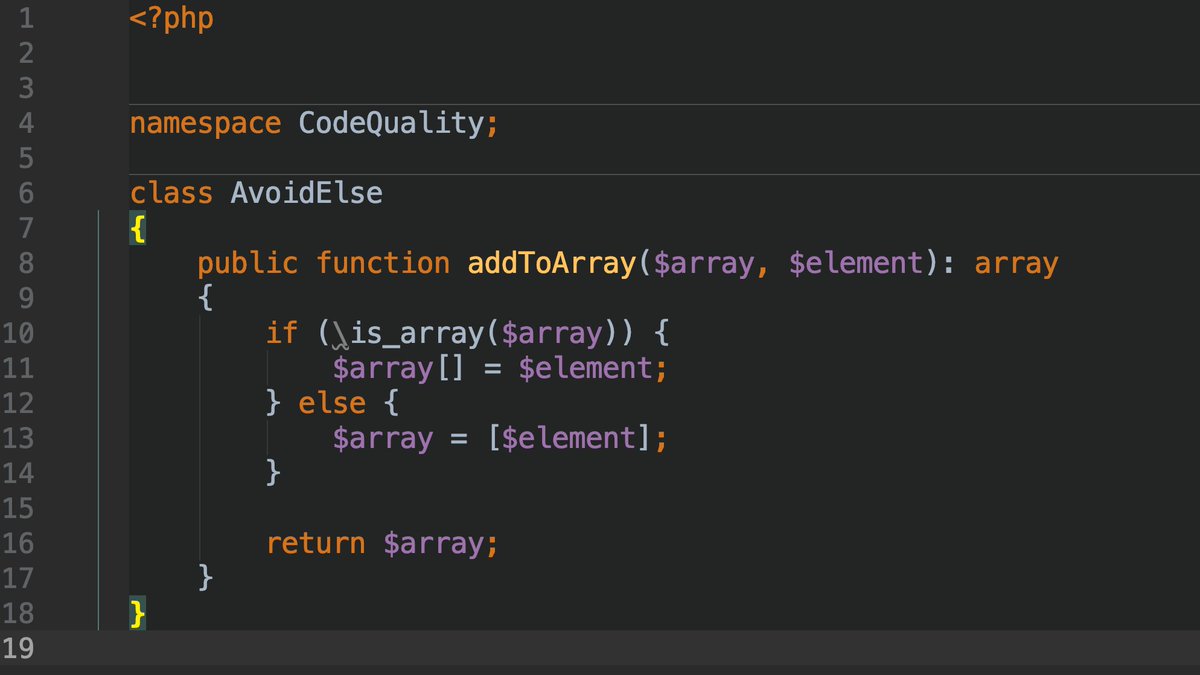Click "[$element]" on line 13
This screenshot has height=675, width=1200.
pyautogui.click(x=568, y=438)
